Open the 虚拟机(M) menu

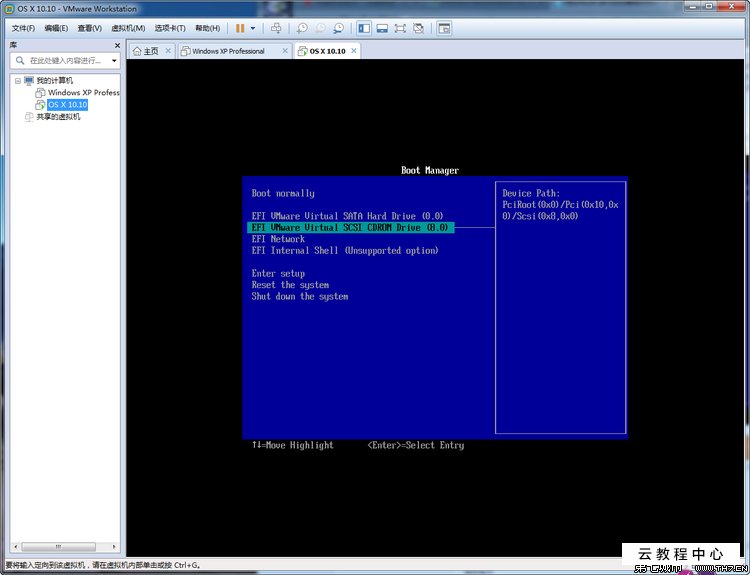point(128,28)
